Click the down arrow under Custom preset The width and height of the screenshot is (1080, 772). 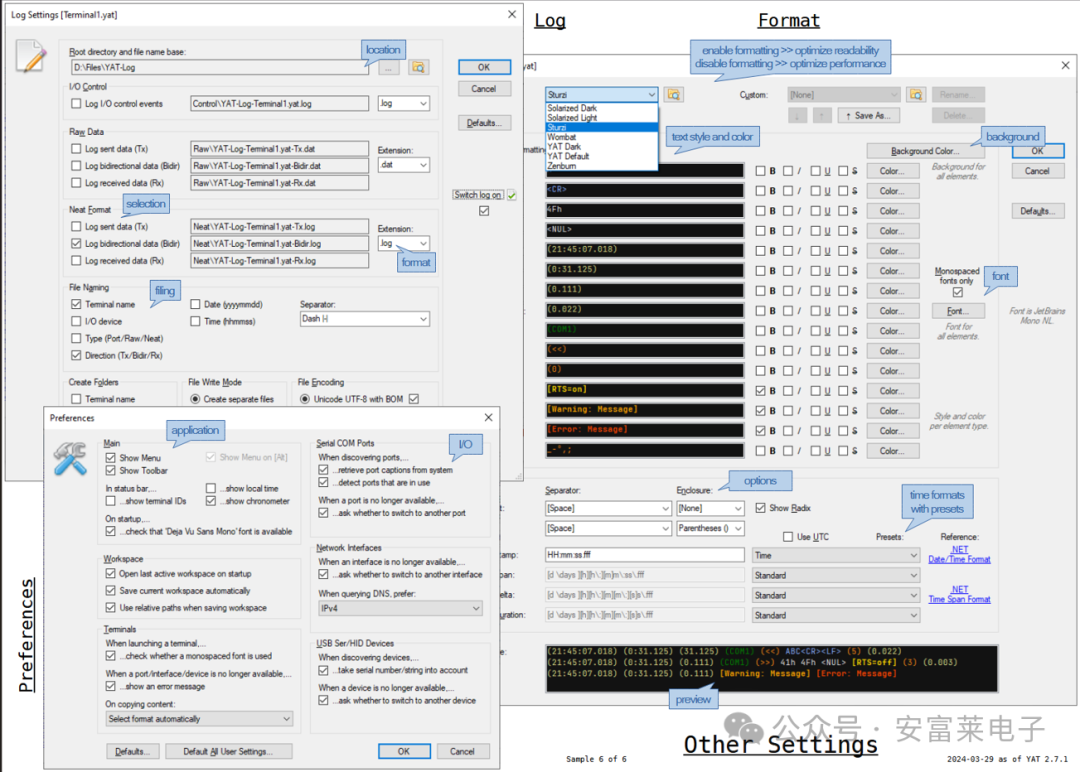coord(797,115)
